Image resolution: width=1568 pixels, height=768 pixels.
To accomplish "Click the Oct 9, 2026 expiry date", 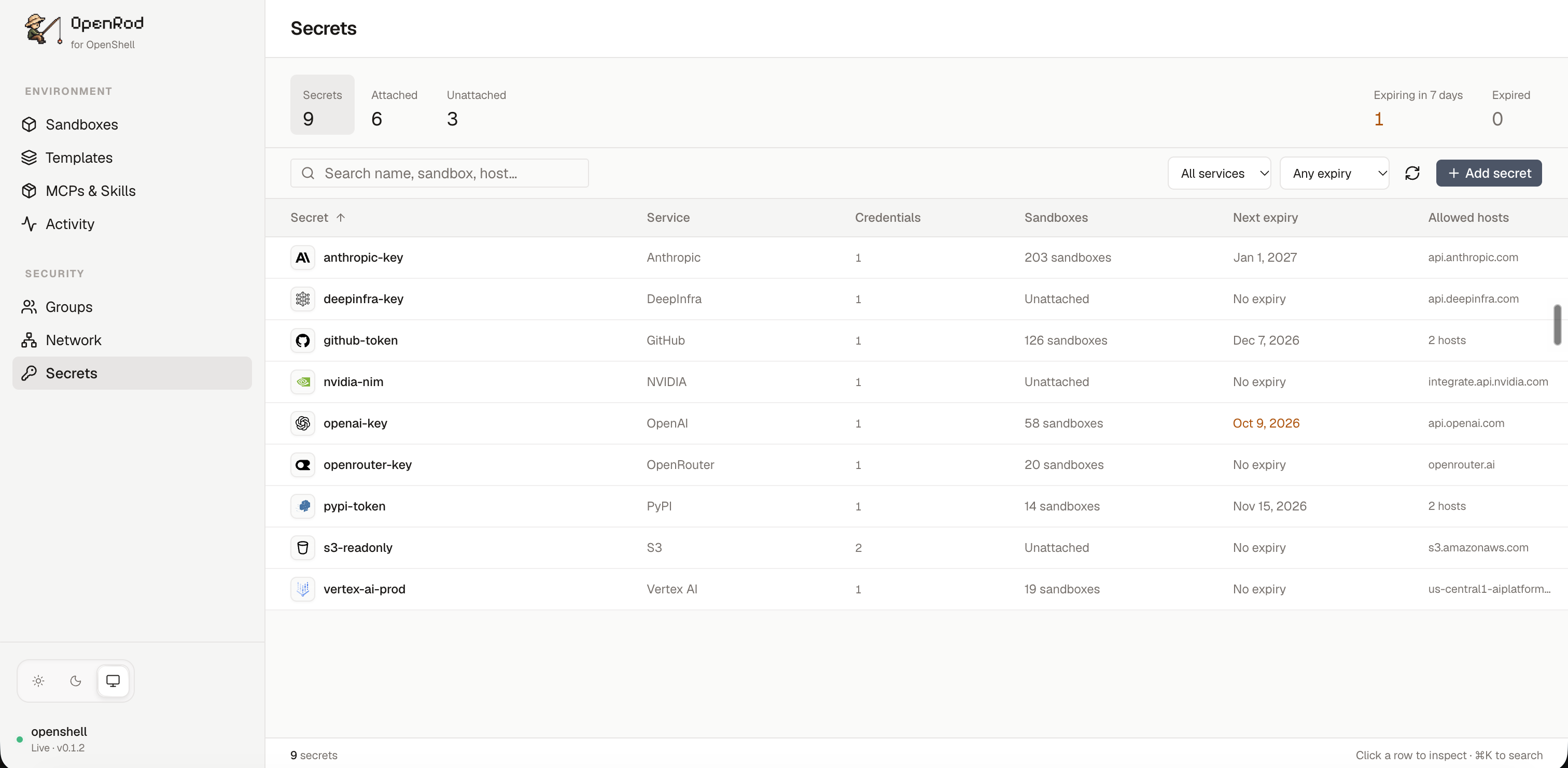I will 1266,423.
